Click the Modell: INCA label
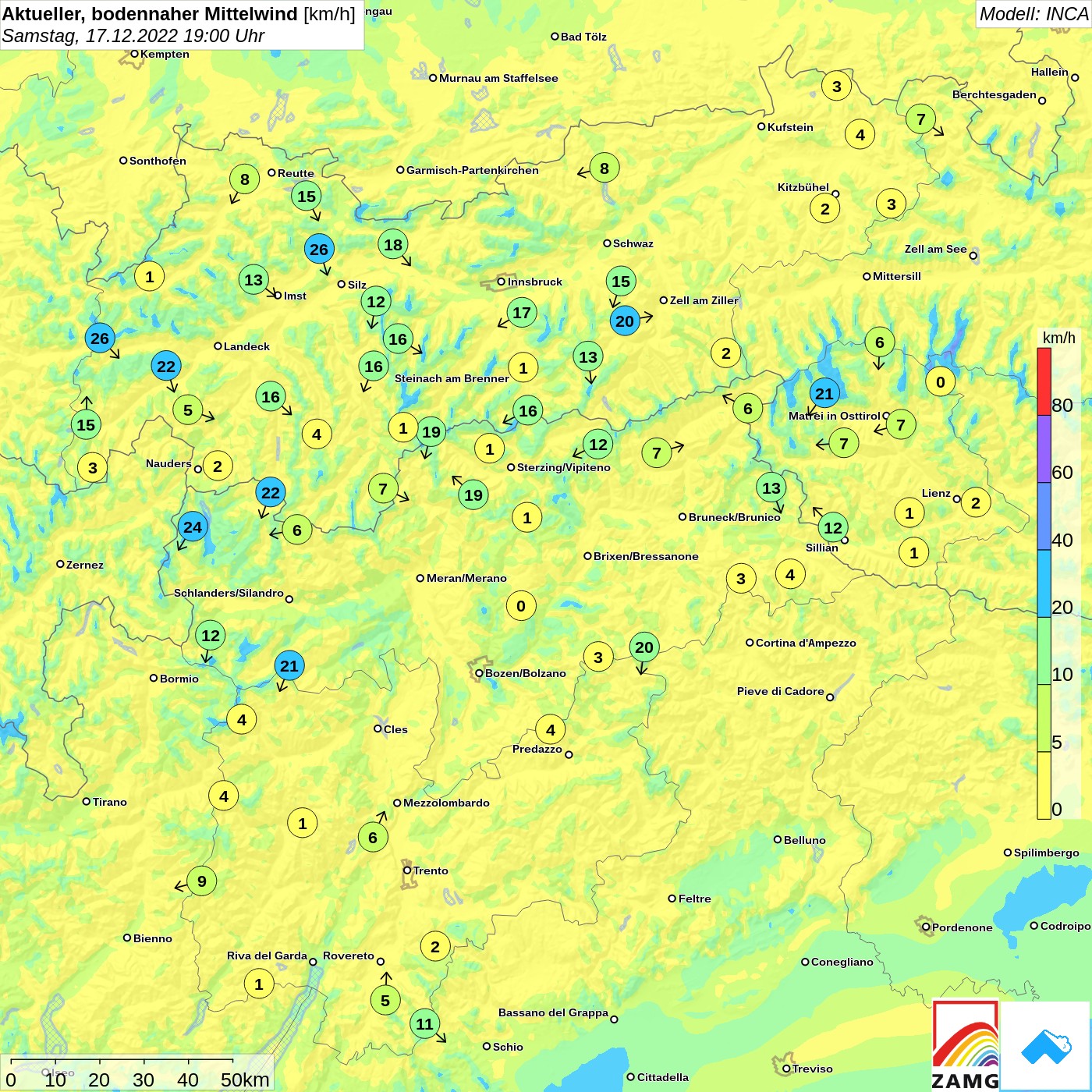 (1033, 14)
